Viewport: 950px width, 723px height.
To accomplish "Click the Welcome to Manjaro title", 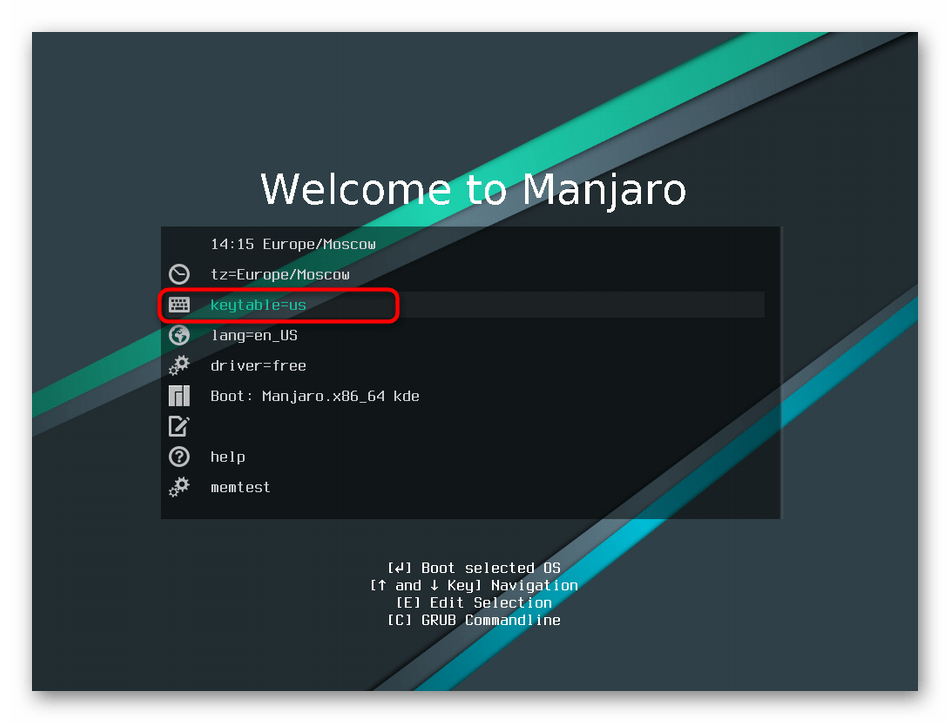I will pos(473,189).
